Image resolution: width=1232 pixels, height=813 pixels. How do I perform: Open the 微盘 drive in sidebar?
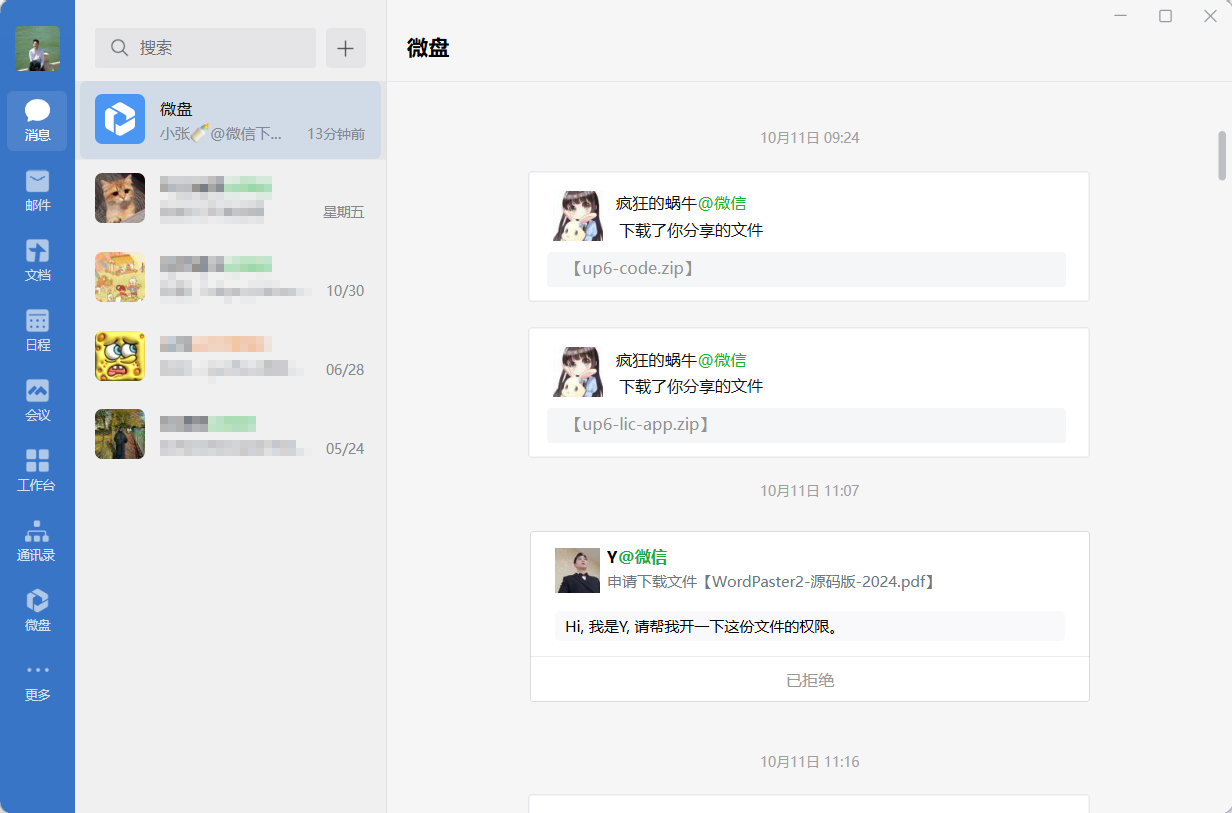37,611
